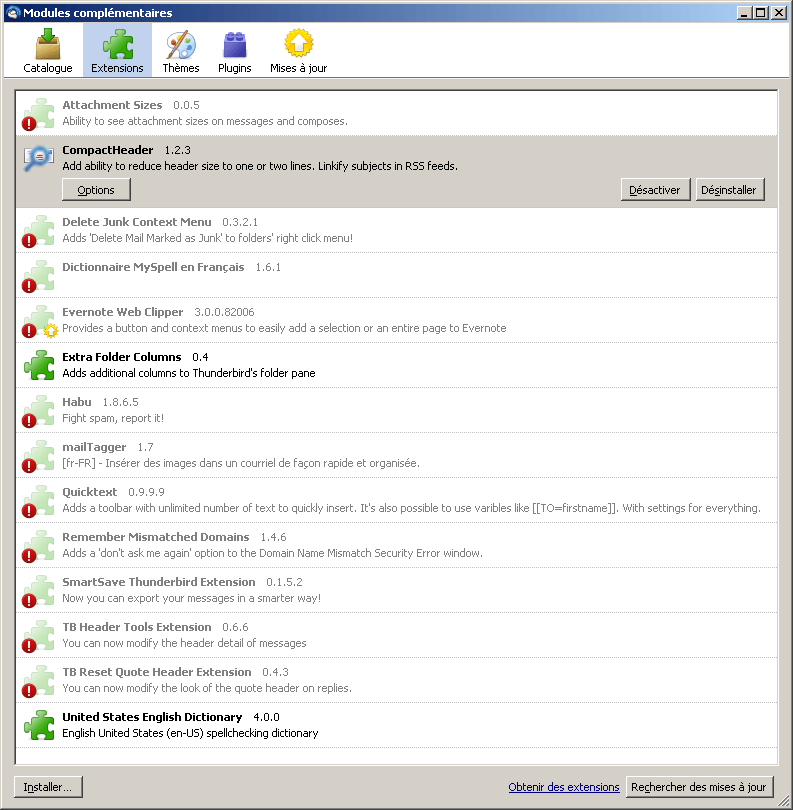Click the SmartSave Thunderbird Extension icon
The height and width of the screenshot is (810, 793).
click(39, 590)
